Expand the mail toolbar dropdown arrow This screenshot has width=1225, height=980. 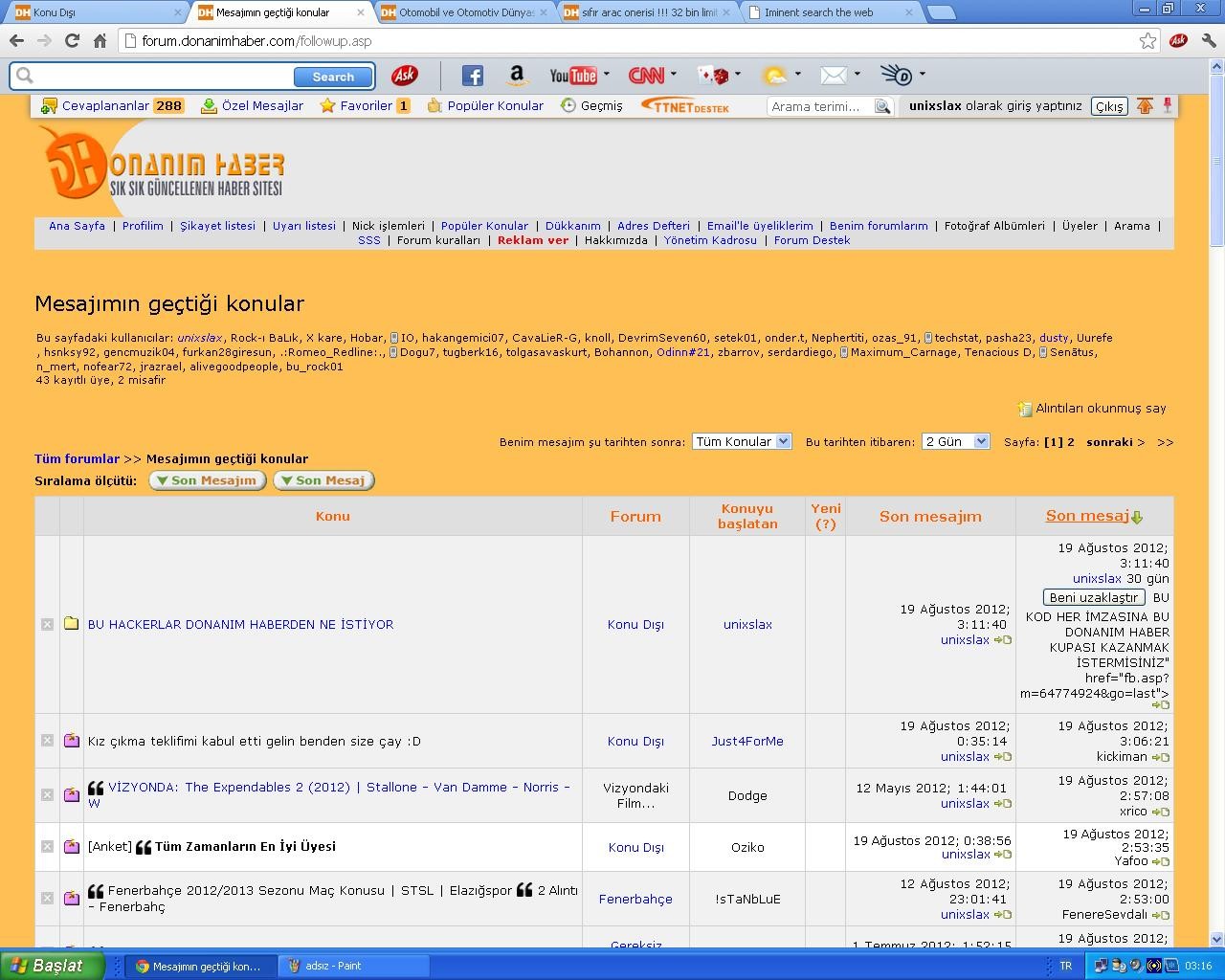tap(857, 75)
